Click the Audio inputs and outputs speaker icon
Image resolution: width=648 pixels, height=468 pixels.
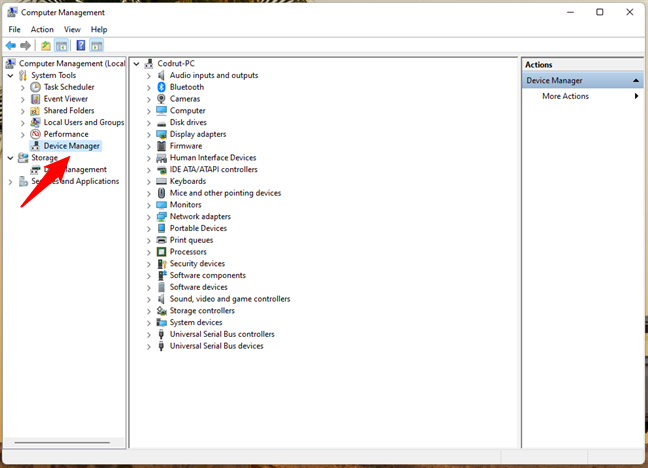click(162, 75)
